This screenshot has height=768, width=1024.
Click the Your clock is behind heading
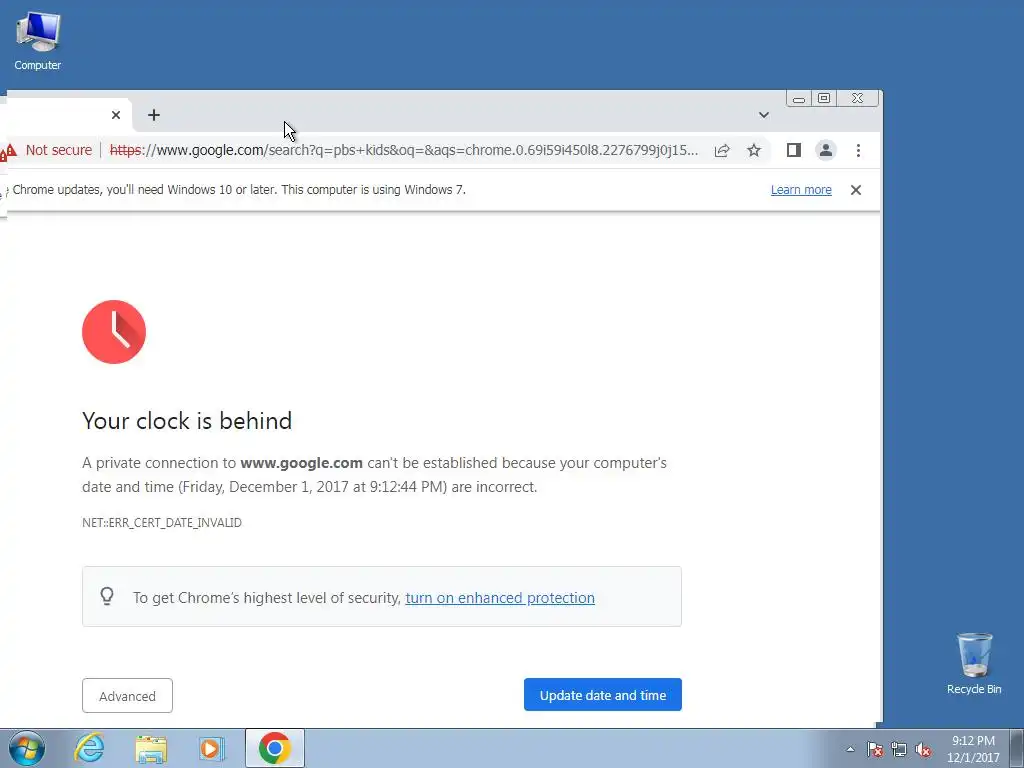[x=187, y=421]
